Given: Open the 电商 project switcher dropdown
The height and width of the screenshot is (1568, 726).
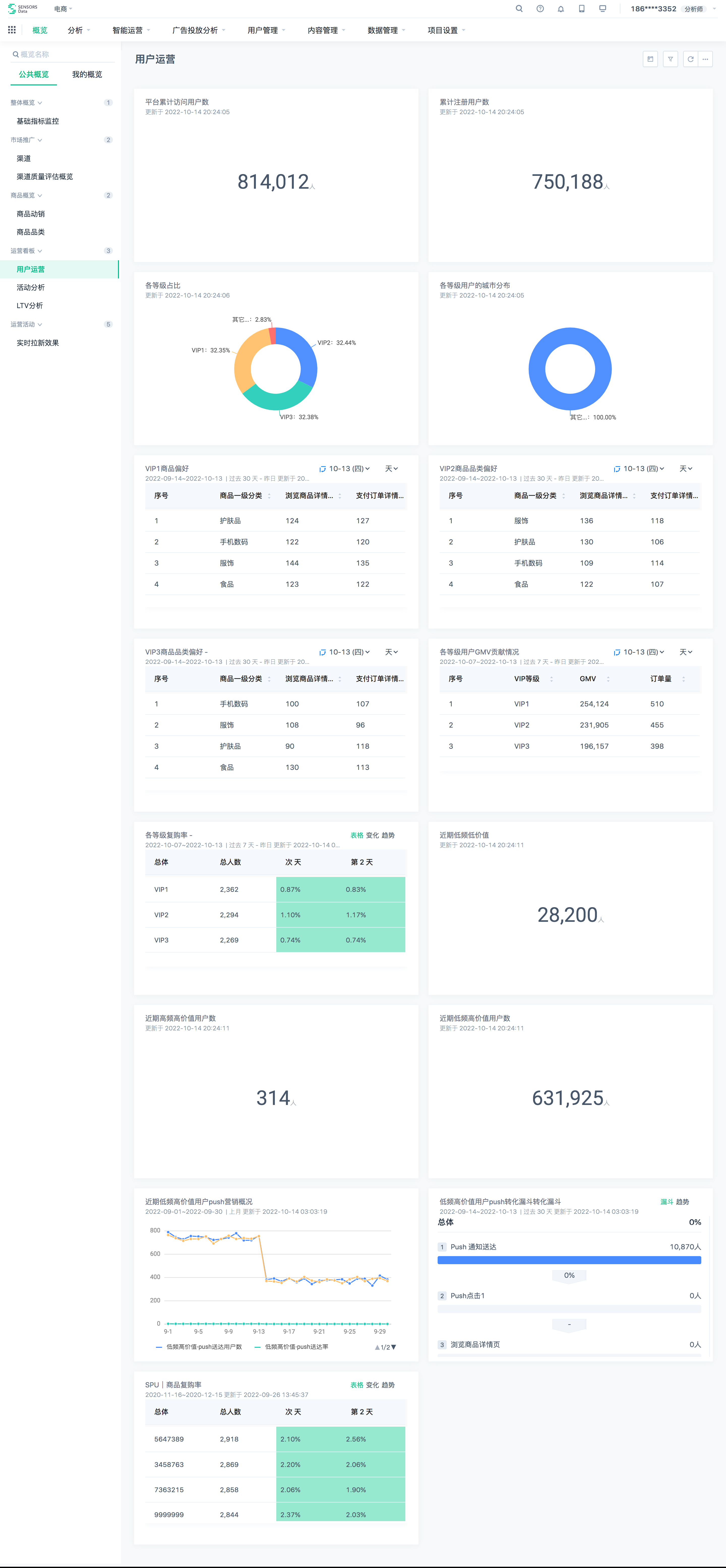Looking at the screenshot, I should tap(63, 9).
